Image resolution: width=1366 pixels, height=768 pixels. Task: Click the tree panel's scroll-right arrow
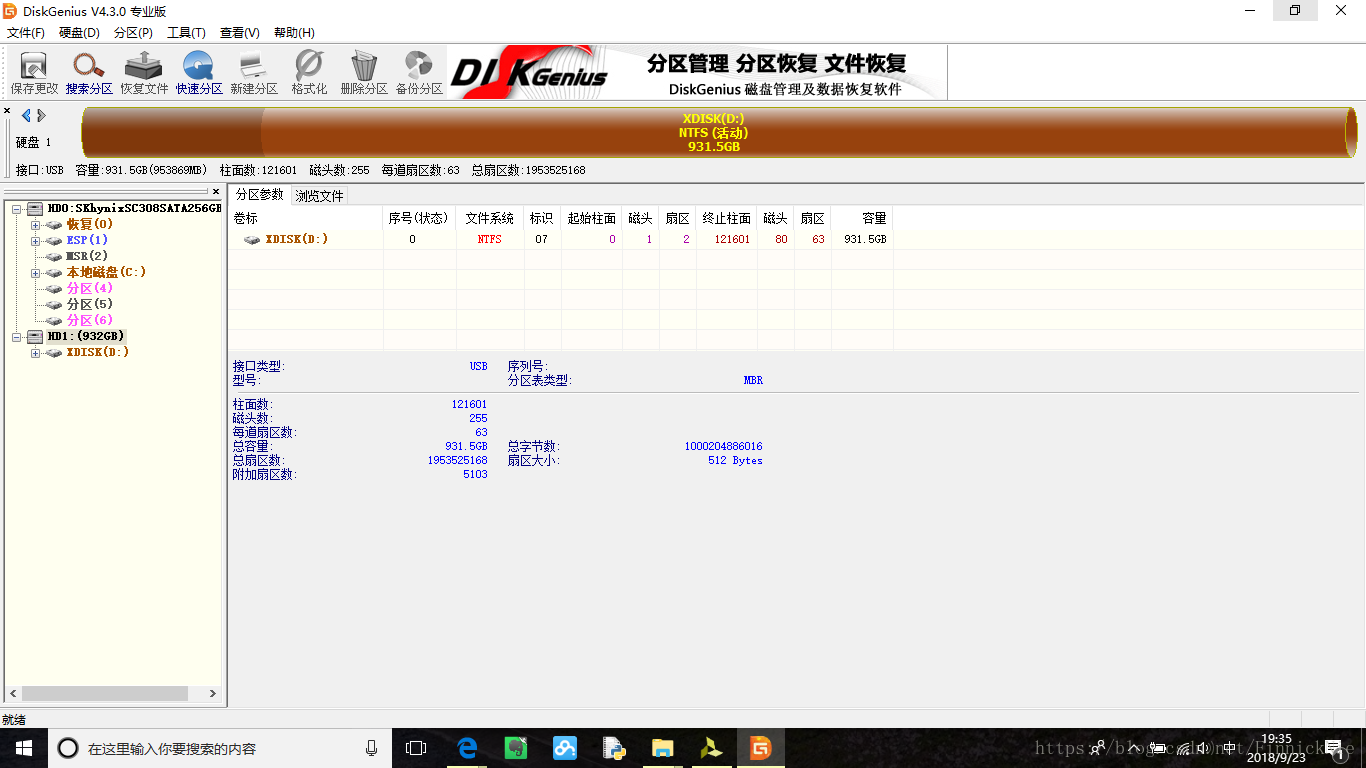coord(212,693)
